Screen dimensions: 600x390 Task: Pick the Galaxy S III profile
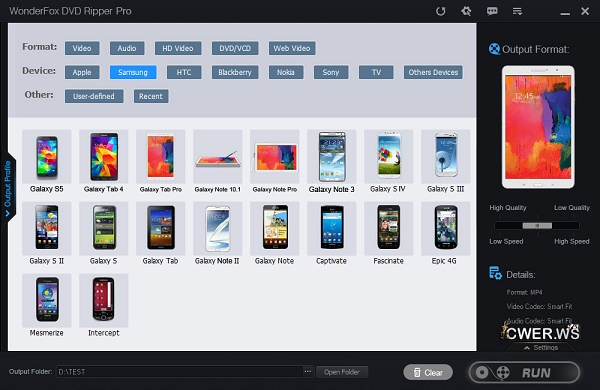pos(446,162)
